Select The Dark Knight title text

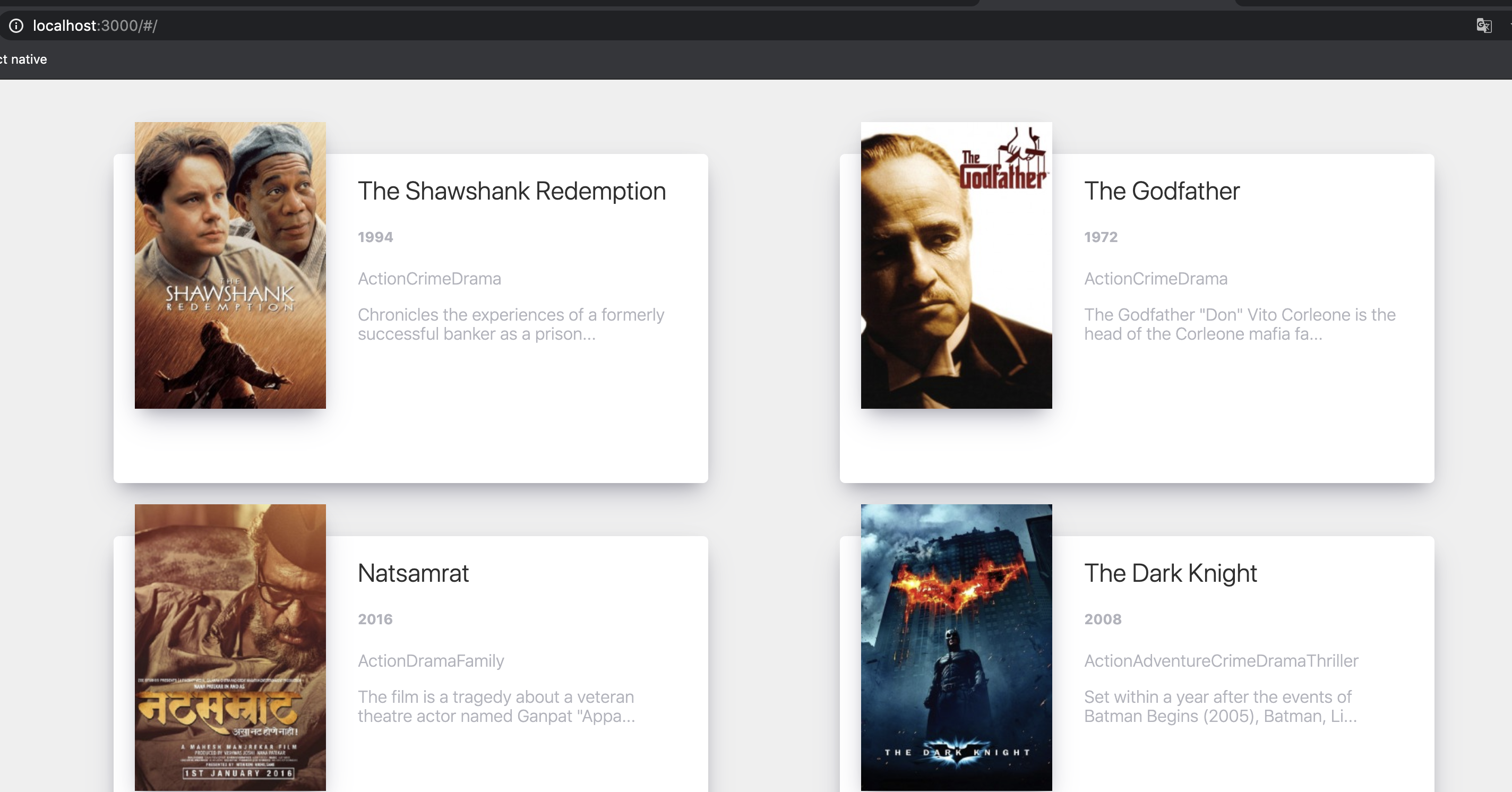[x=1170, y=573]
